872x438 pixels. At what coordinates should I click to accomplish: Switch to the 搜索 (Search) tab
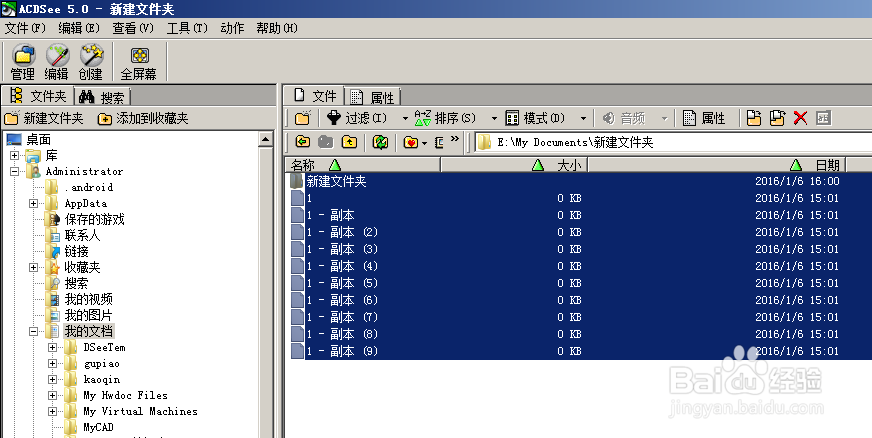(102, 97)
